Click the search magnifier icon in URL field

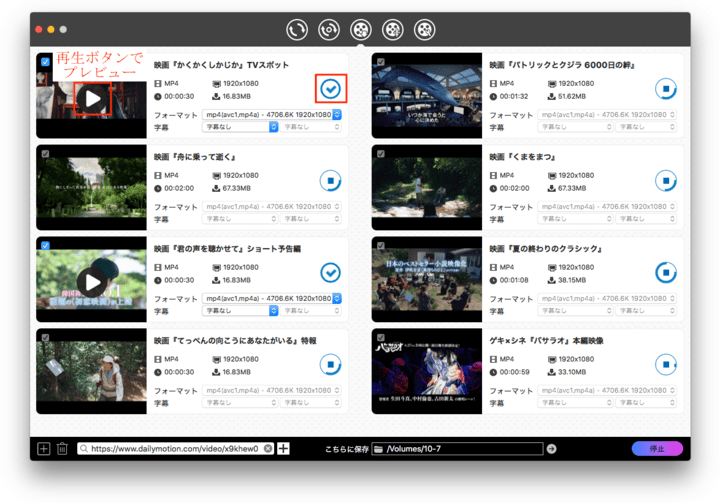[x=84, y=449]
